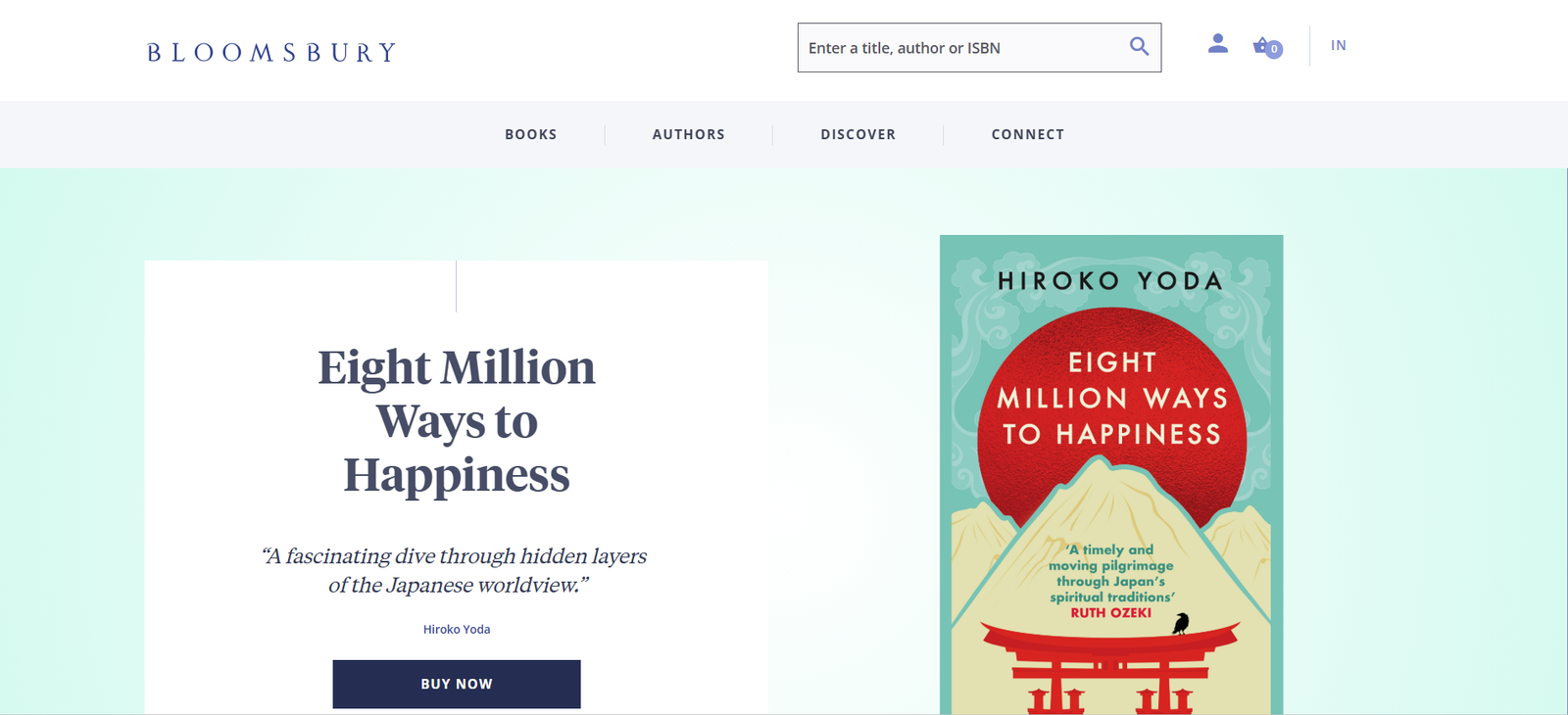Open account sign-in via the person icon
1568x715 pixels.
click(x=1217, y=43)
